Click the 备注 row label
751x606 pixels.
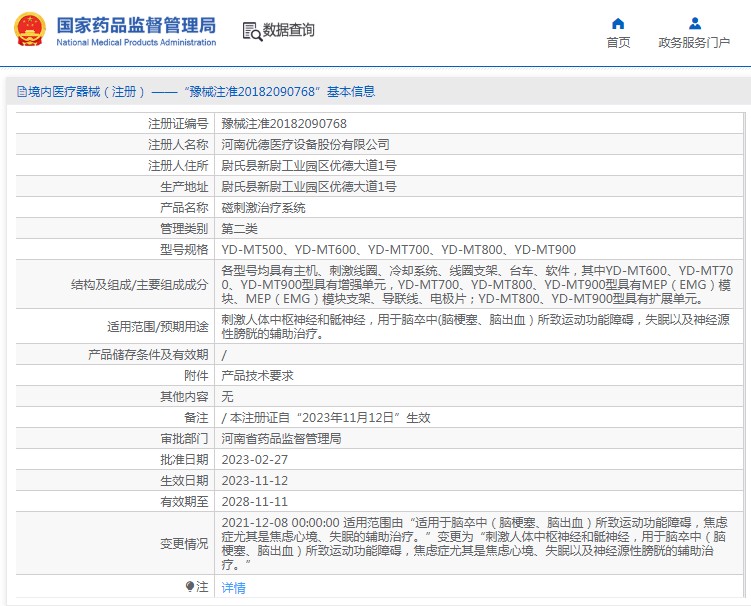[x=196, y=418]
